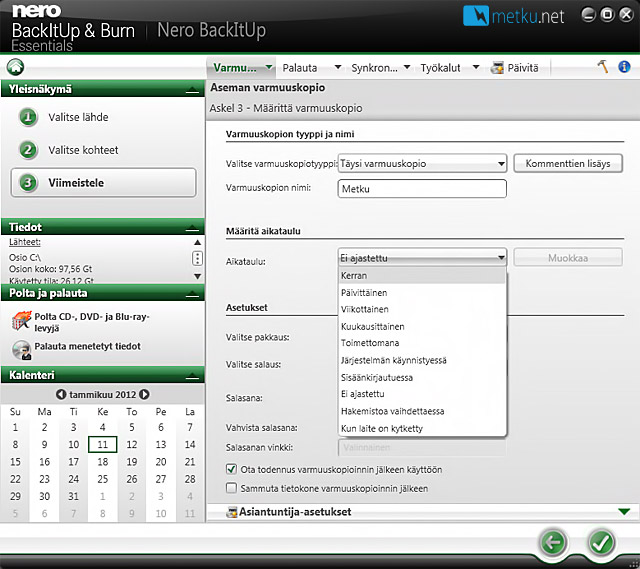Expand Synkron... menu arrow
This screenshot has height=569, width=640.
407,67
